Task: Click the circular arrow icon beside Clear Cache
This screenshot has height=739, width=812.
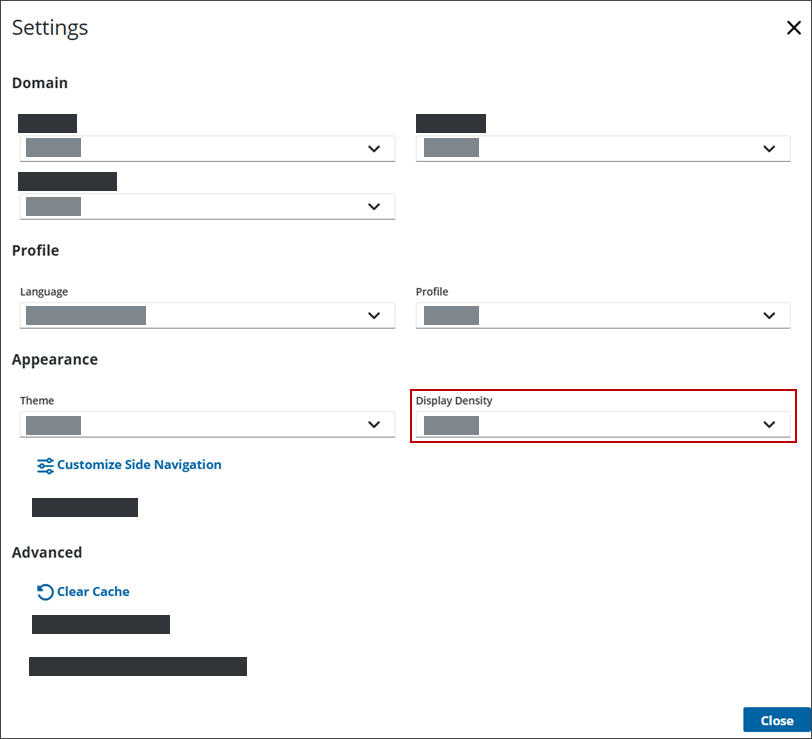Action: coord(45,592)
